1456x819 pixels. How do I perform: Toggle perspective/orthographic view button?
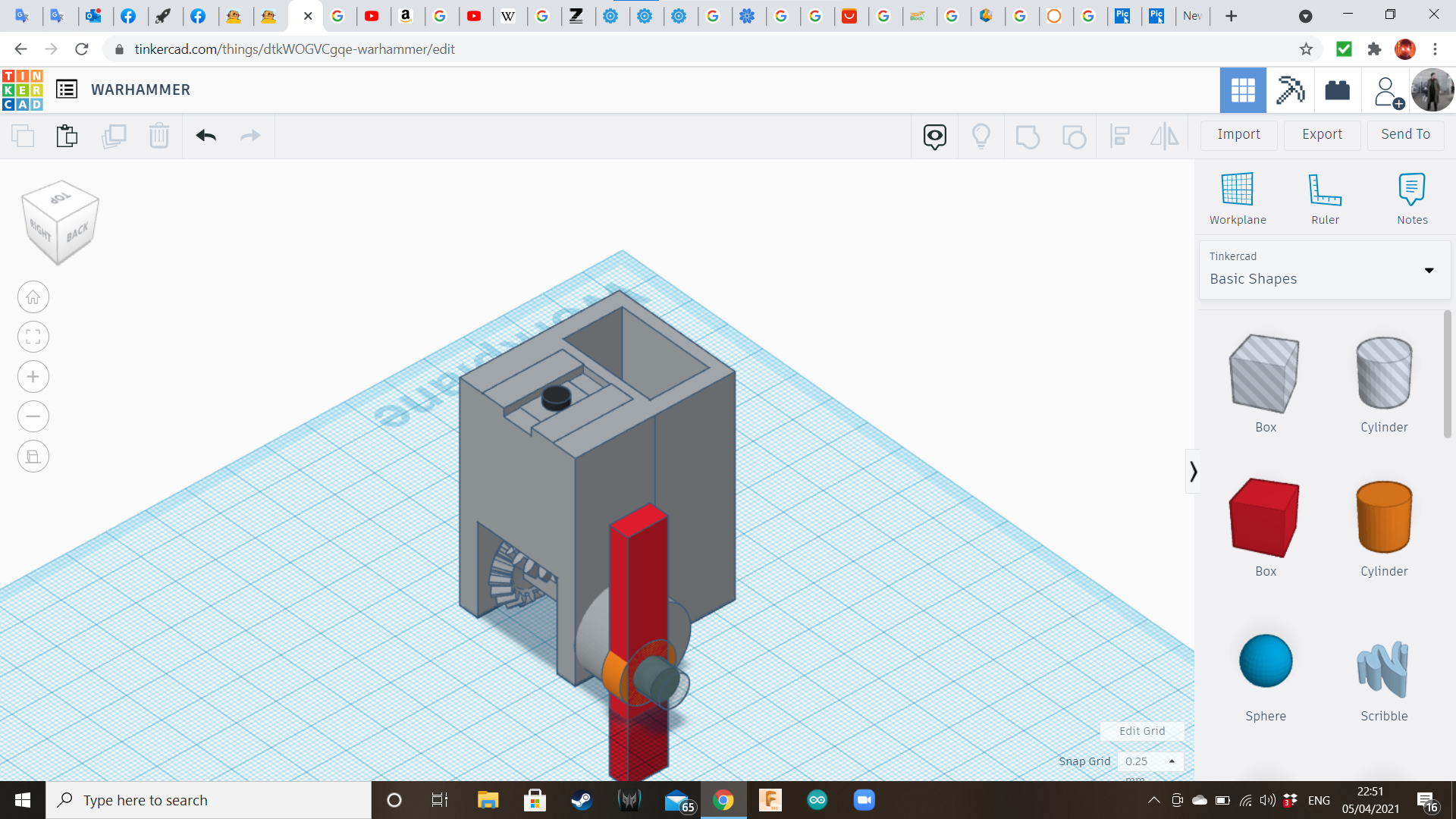(x=33, y=457)
